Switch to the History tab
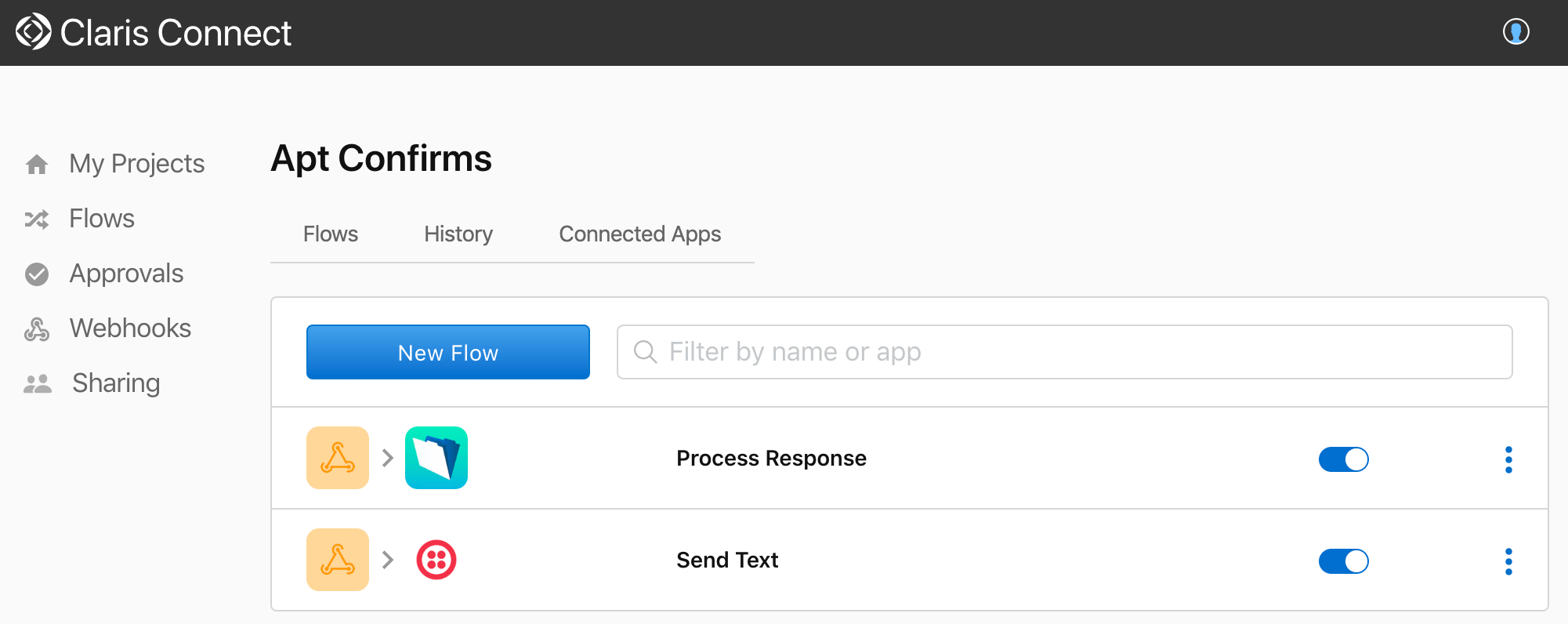Image resolution: width=1568 pixels, height=624 pixels. coord(458,234)
